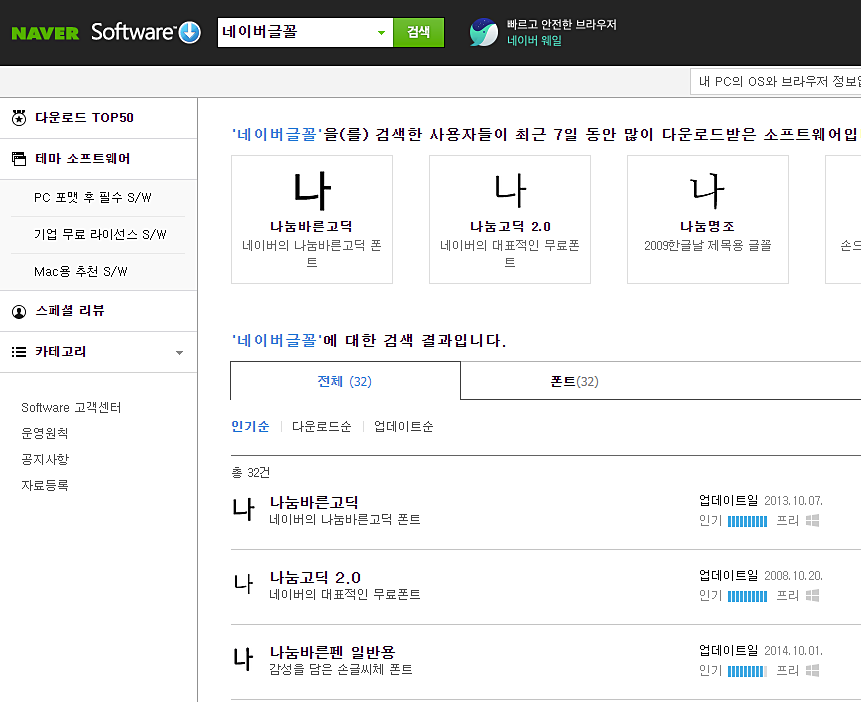Image resolution: width=861 pixels, height=702 pixels.
Task: Click 프리 label in 나눔바른고딕 row
Action: coord(787,520)
